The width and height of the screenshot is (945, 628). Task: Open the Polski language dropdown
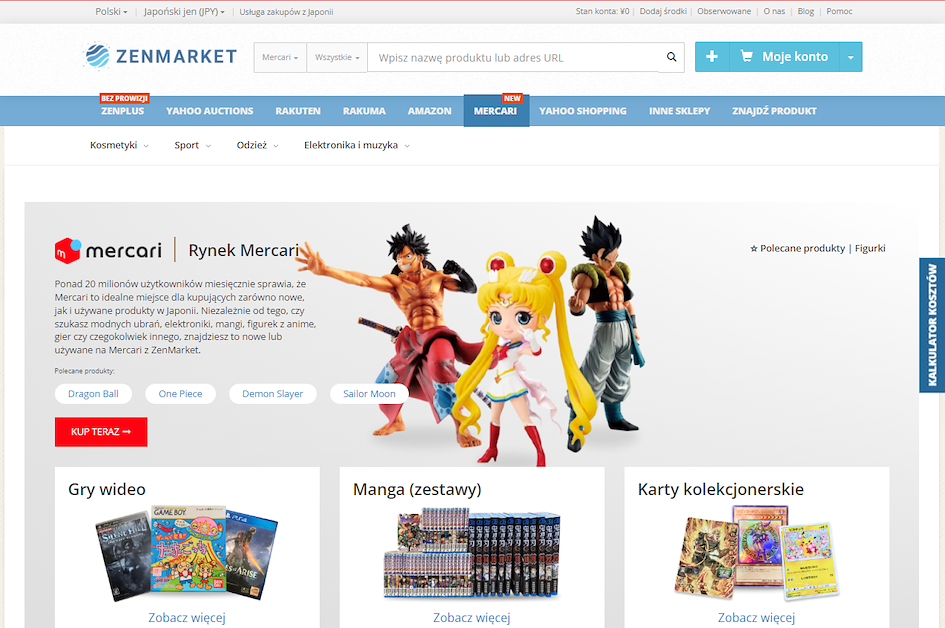[111, 11]
